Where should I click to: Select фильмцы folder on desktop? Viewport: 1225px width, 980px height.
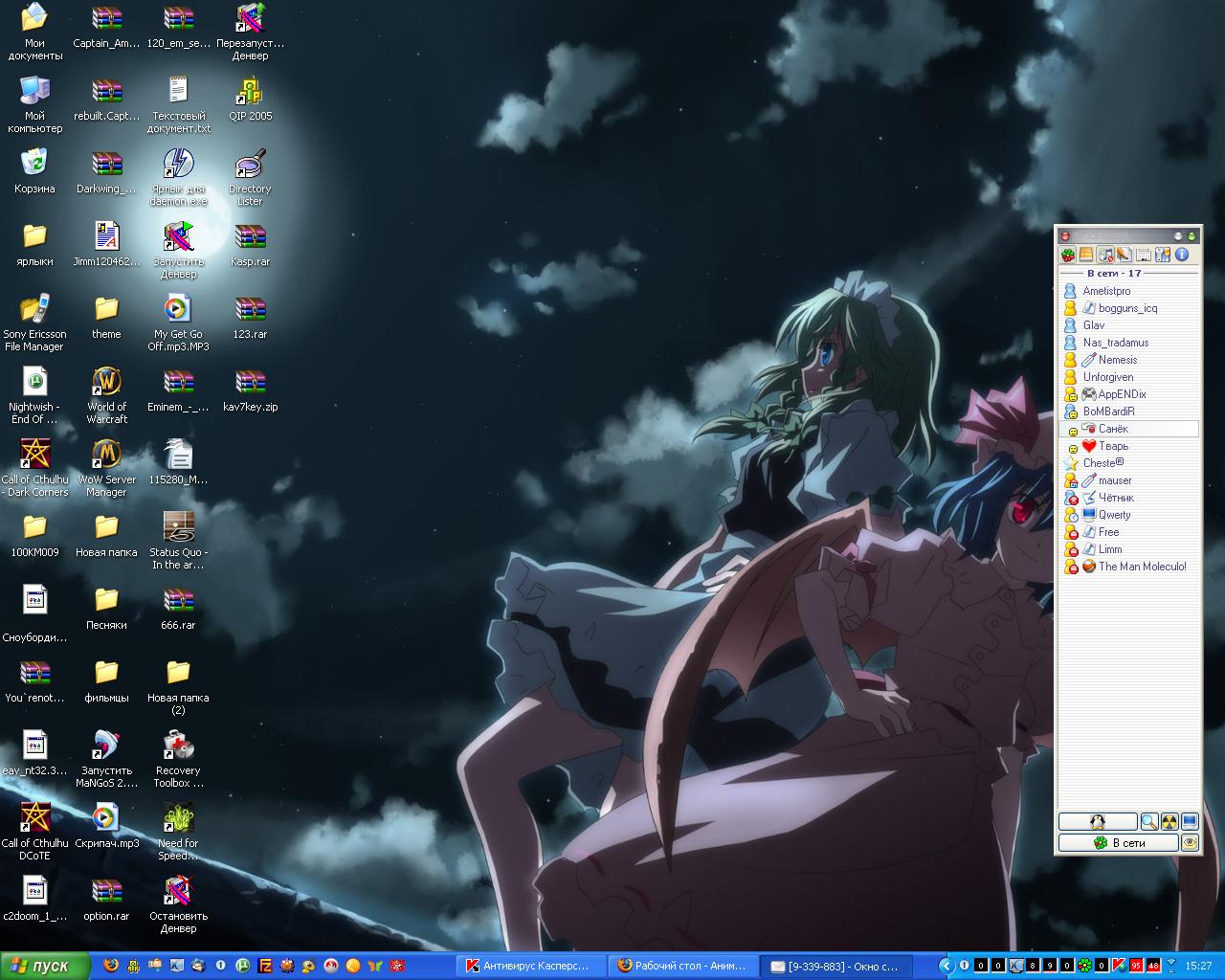[x=106, y=679]
